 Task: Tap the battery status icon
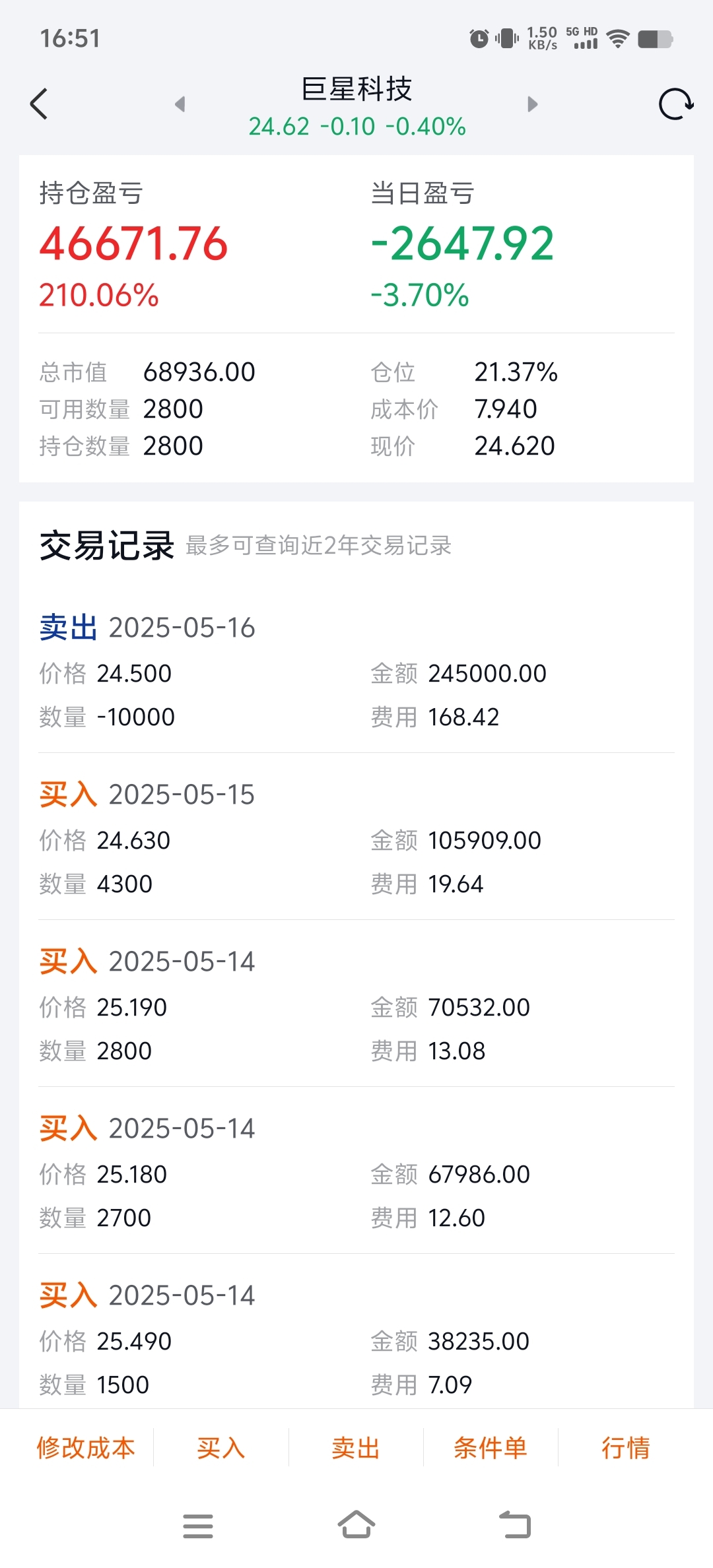pos(655,39)
